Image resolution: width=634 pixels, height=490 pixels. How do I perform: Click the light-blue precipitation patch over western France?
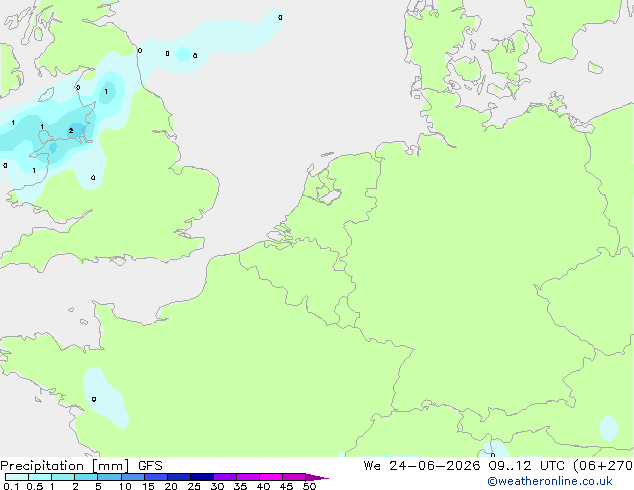click(x=104, y=398)
